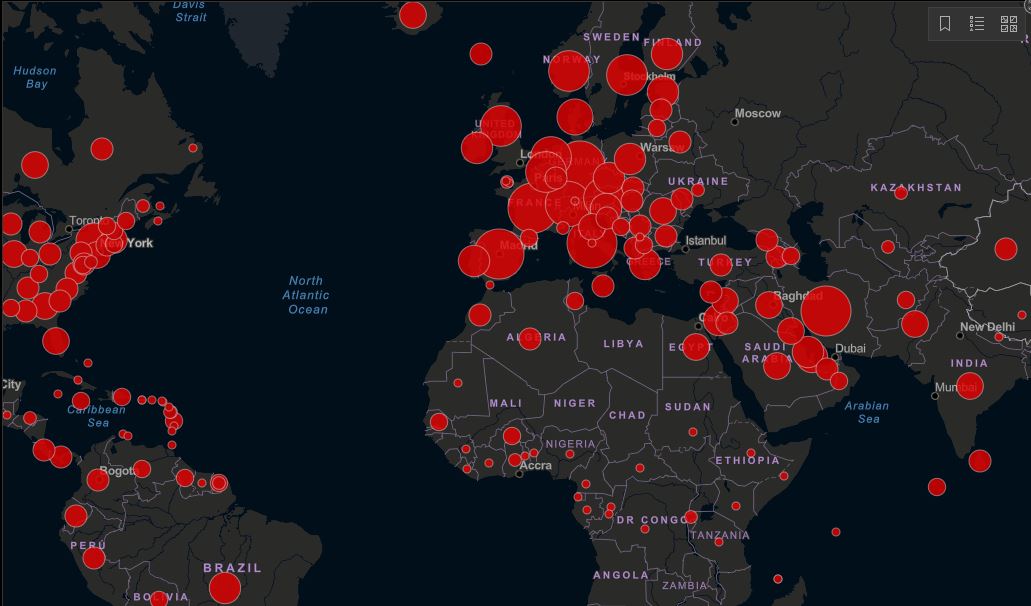Click the red marker on Brazil
The image size is (1031, 606).
click(225, 588)
